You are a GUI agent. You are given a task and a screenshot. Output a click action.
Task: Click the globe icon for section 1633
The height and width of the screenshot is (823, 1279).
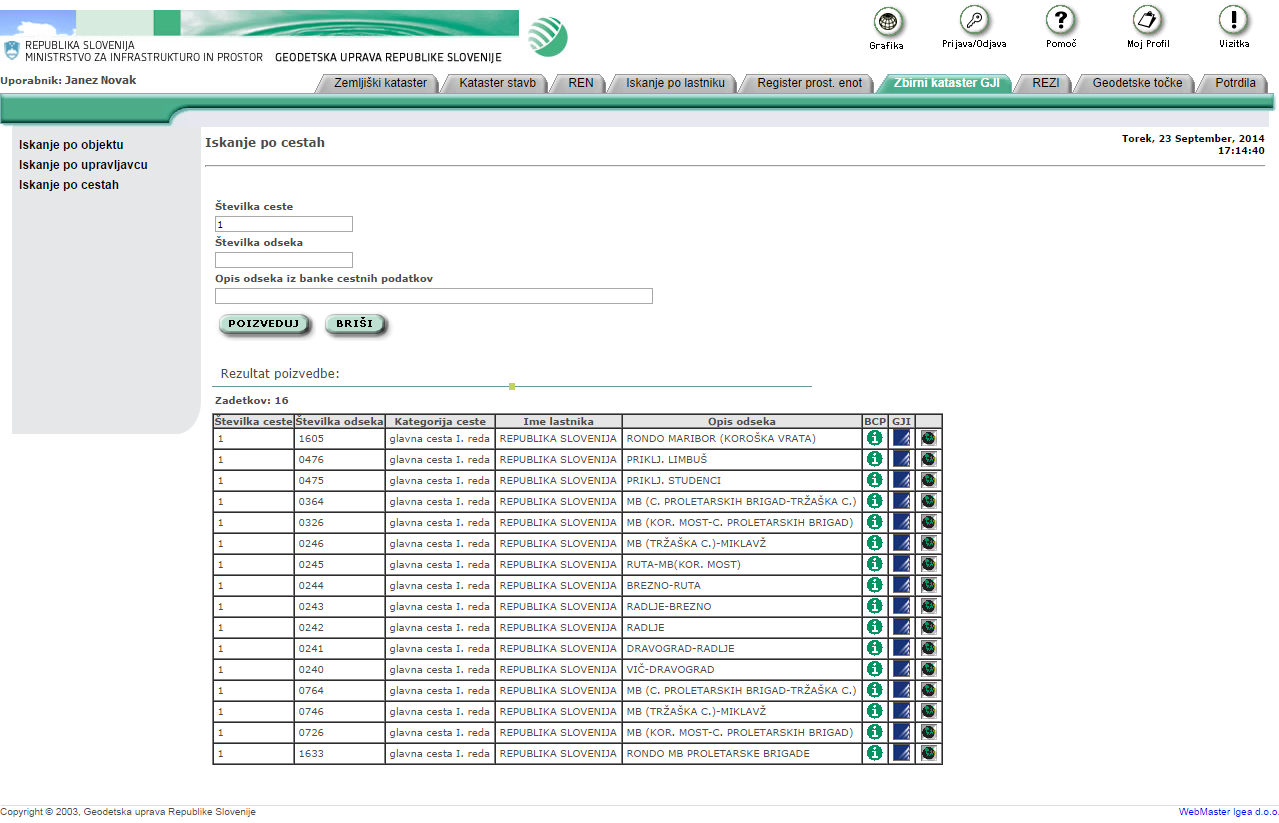(929, 753)
